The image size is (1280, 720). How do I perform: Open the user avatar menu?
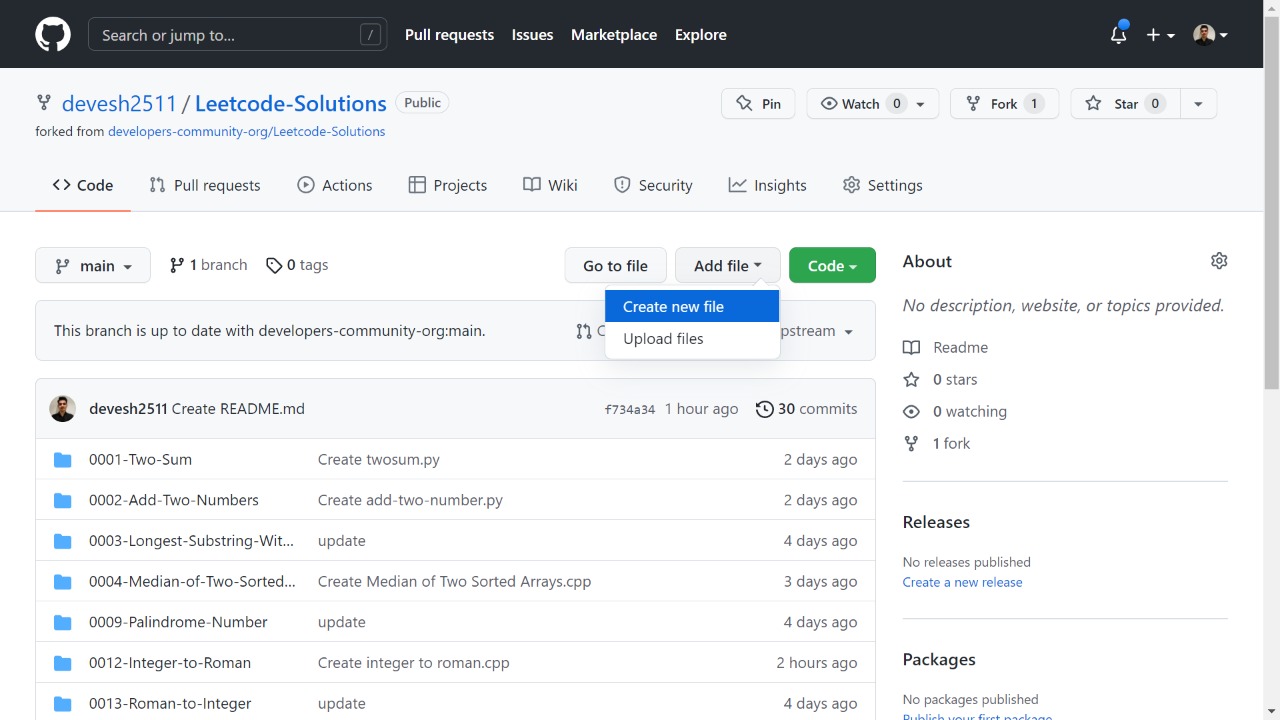(1210, 34)
